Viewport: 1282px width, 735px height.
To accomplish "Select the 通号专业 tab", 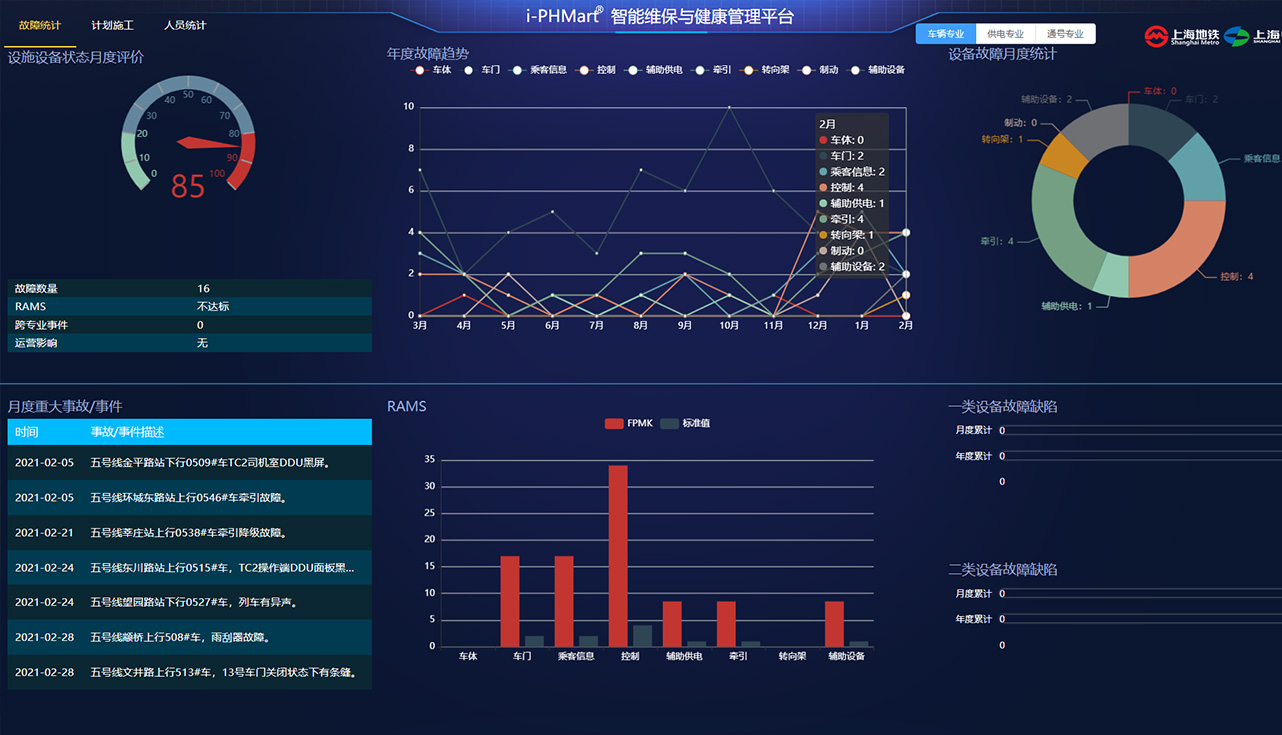I will click(1065, 34).
